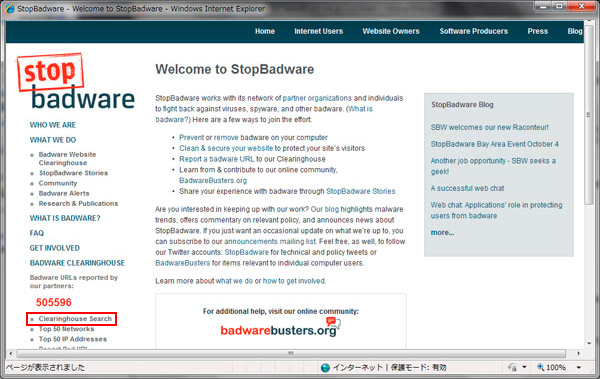Open GET INVOLVED sidebar link
The image size is (600, 379).
pyautogui.click(x=55, y=248)
